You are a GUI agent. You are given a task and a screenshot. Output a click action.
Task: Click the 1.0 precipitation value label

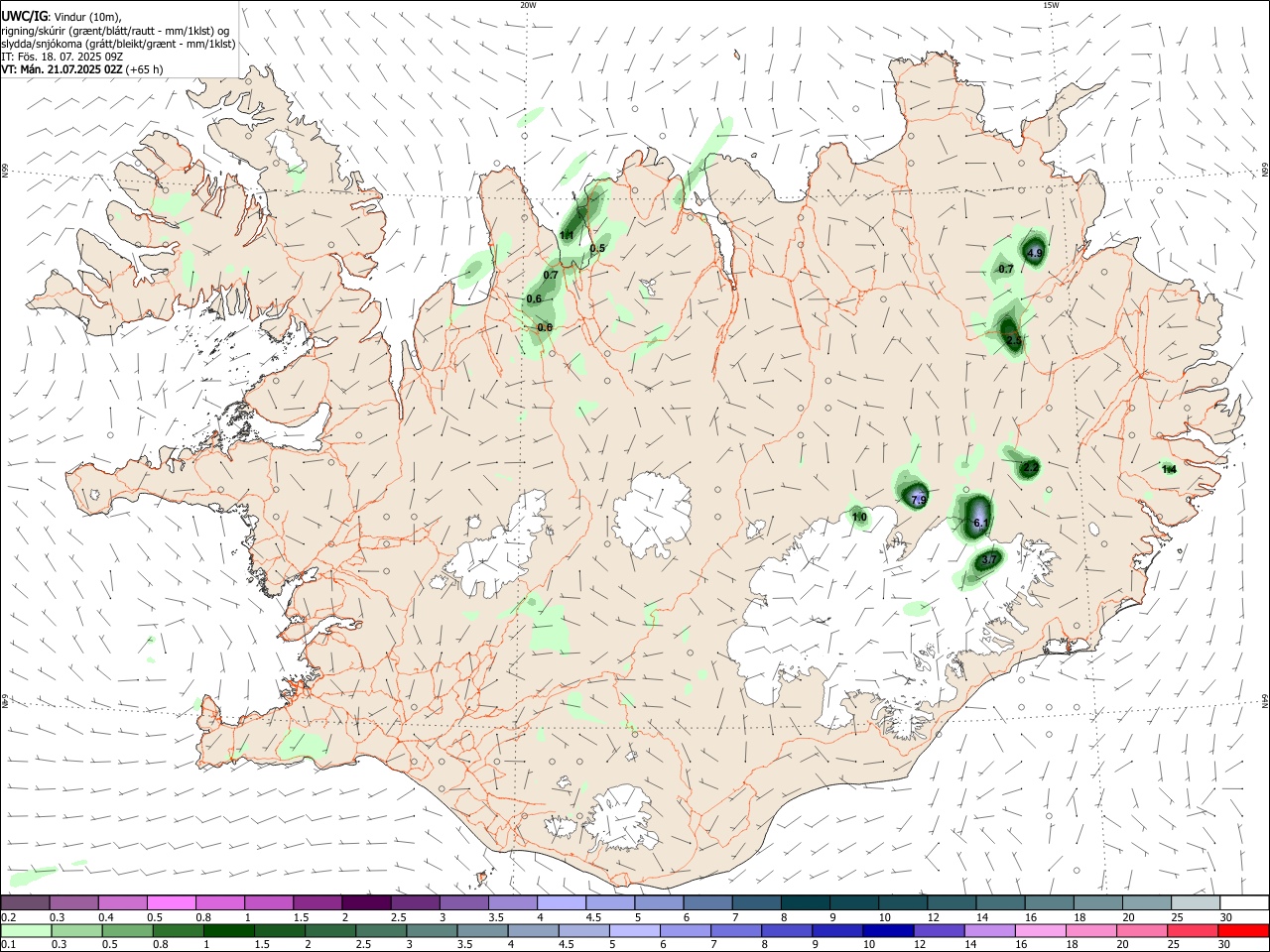point(859,517)
